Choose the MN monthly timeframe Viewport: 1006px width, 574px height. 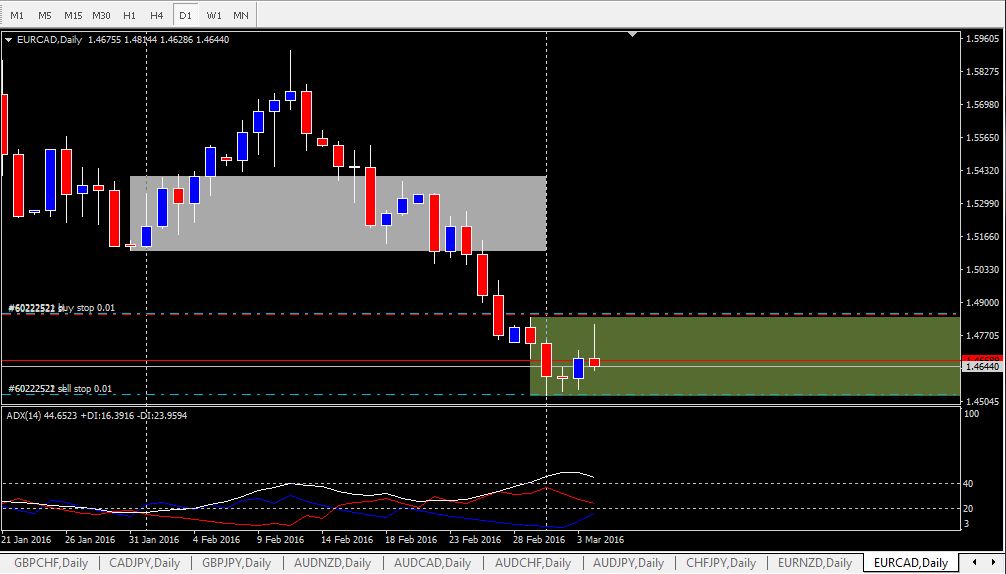(241, 16)
